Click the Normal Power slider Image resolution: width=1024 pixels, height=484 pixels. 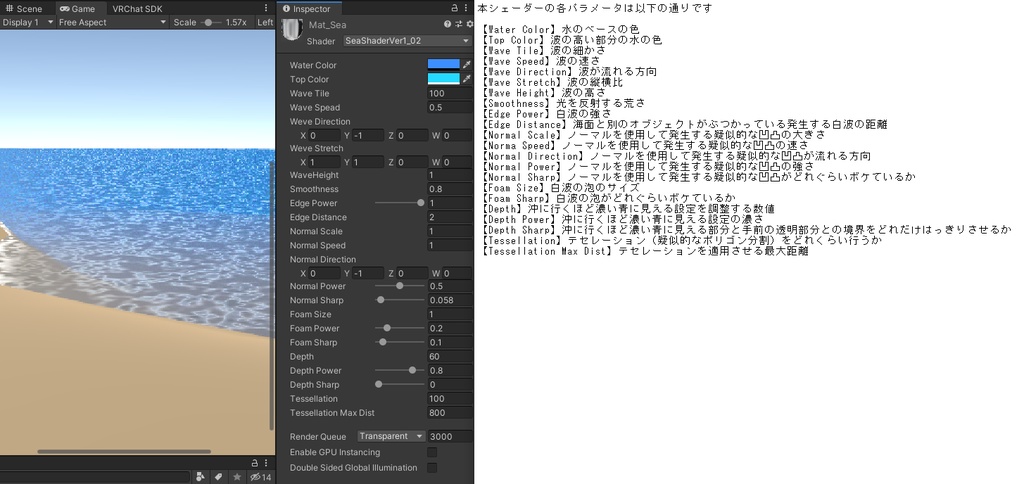400,286
